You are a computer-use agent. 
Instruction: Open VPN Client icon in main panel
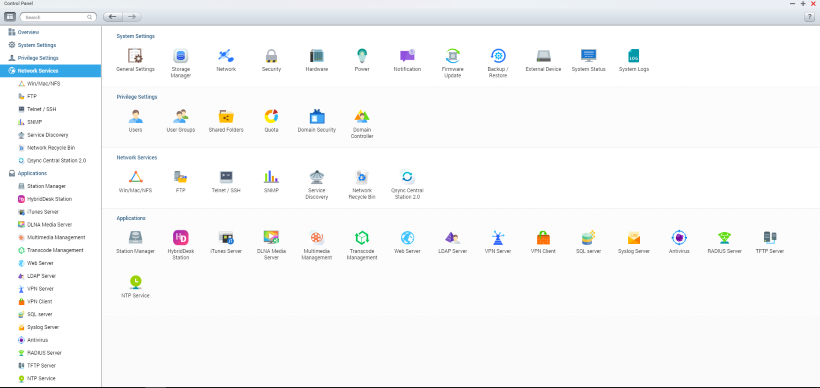(543, 237)
